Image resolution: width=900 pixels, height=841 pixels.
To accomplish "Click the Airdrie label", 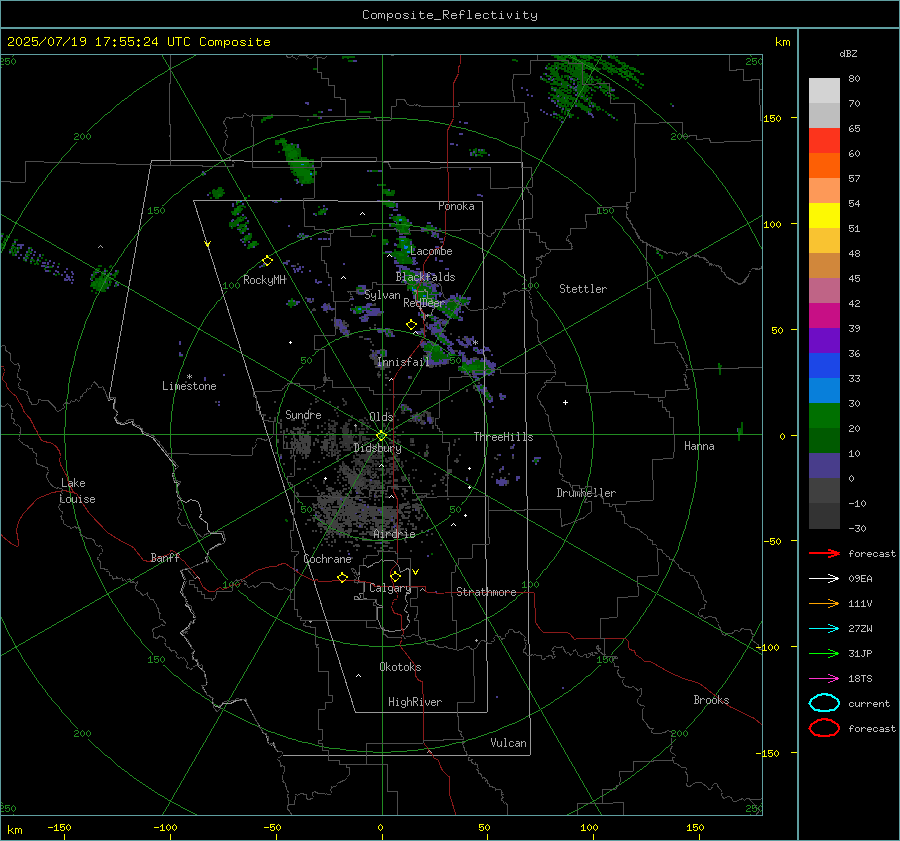I will click(394, 534).
